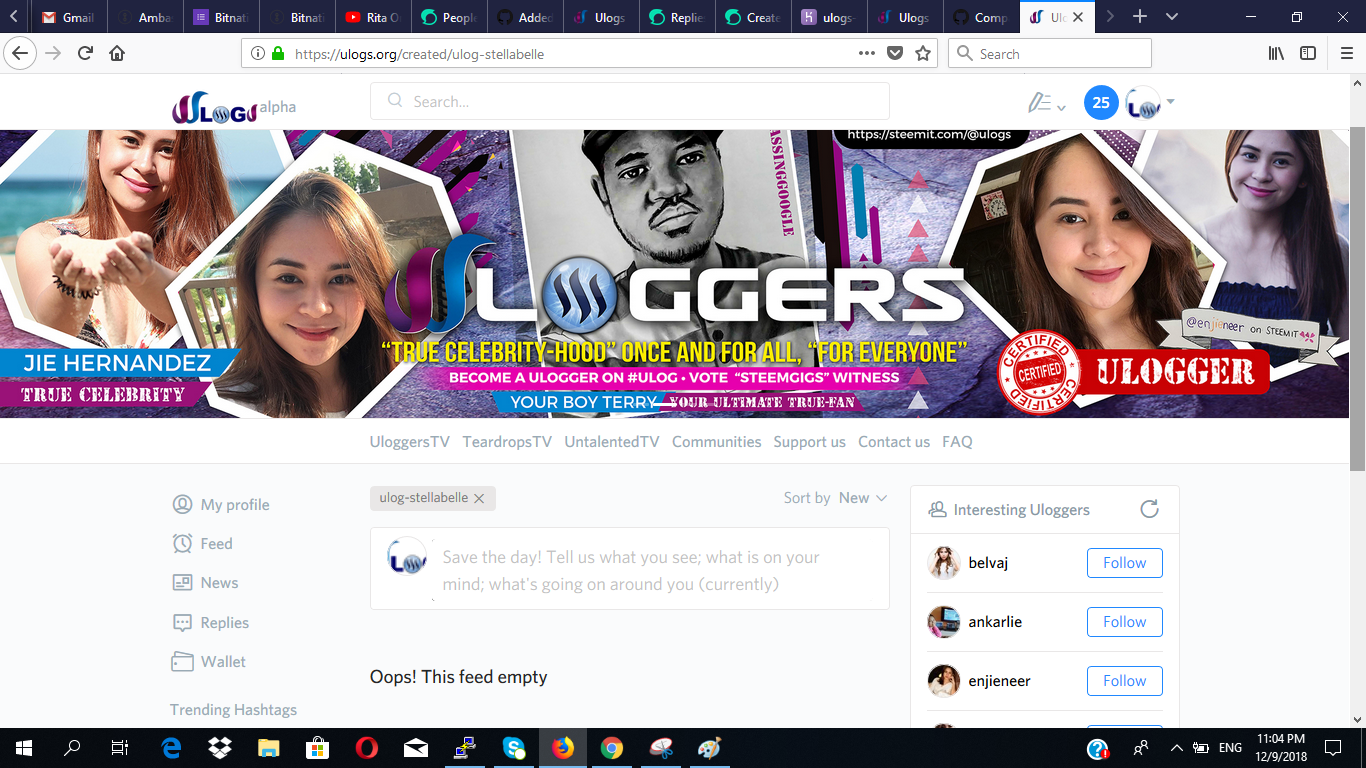The image size is (1366, 768).
Task: Open UntalentedTV link
Action: pyautogui.click(x=612, y=441)
